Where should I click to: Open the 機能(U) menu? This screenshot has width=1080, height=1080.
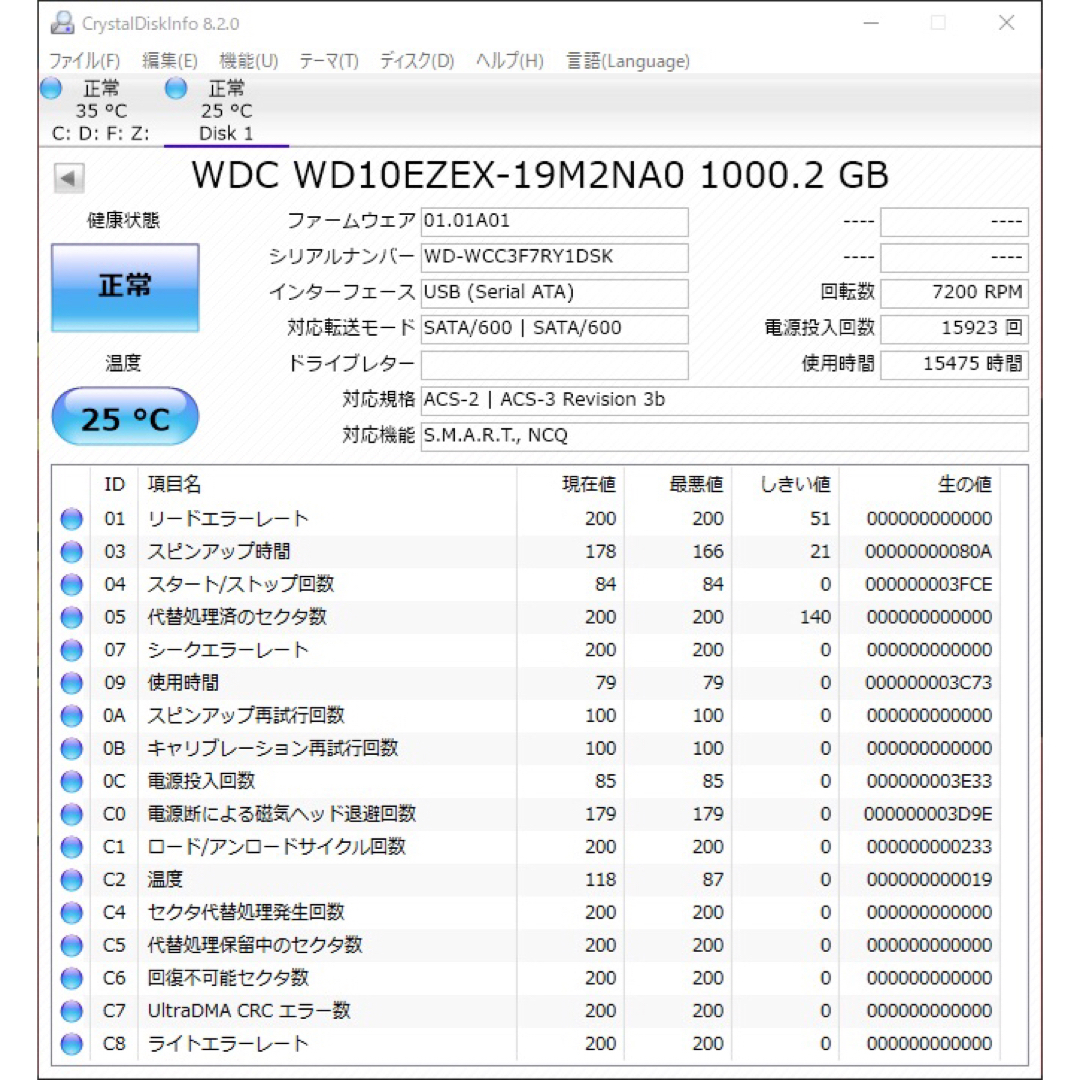249,61
